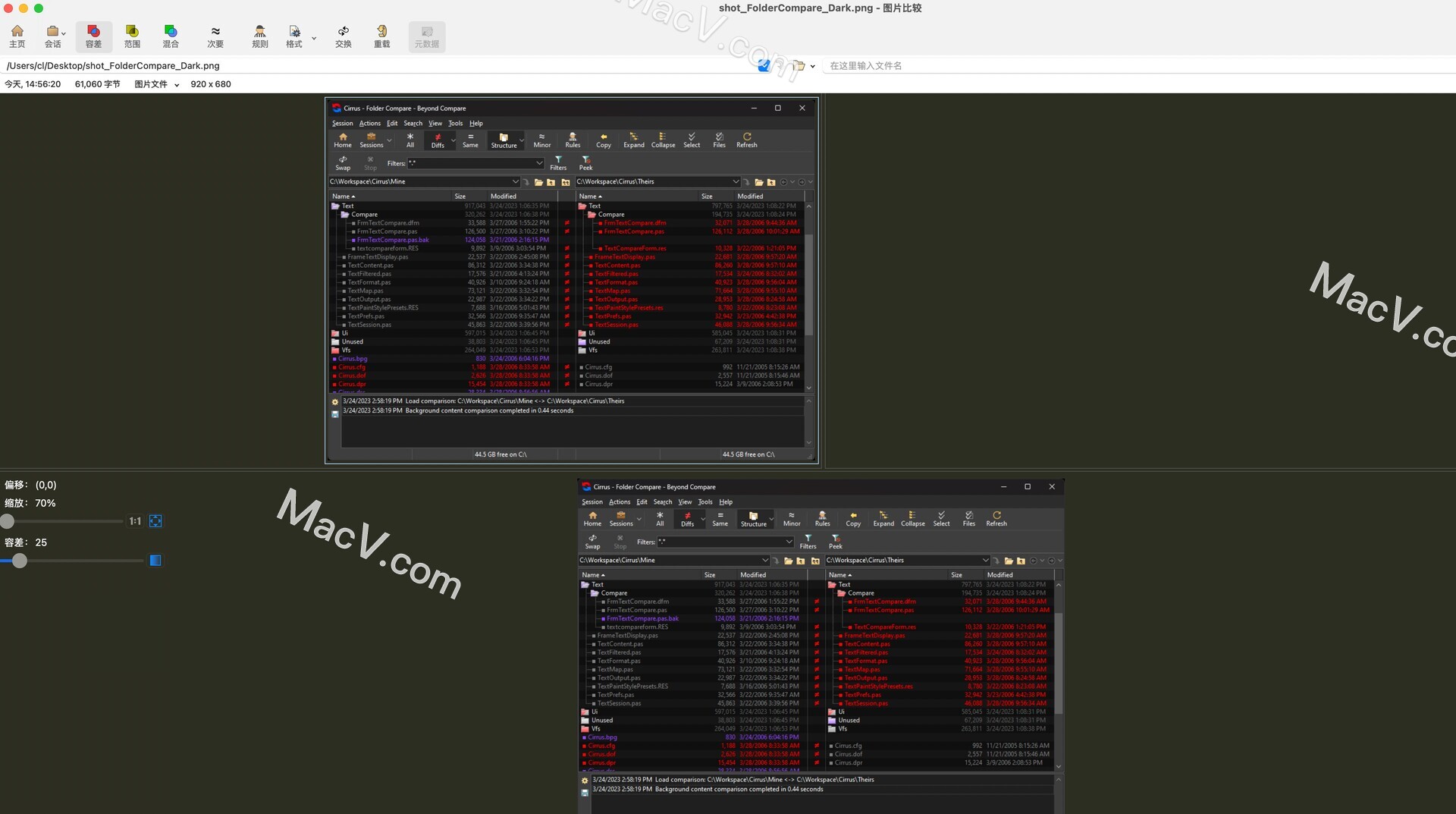Viewport: 1456px width, 814px height.
Task: Open the 会话 sessions toolbar icon
Action: click(x=52, y=36)
